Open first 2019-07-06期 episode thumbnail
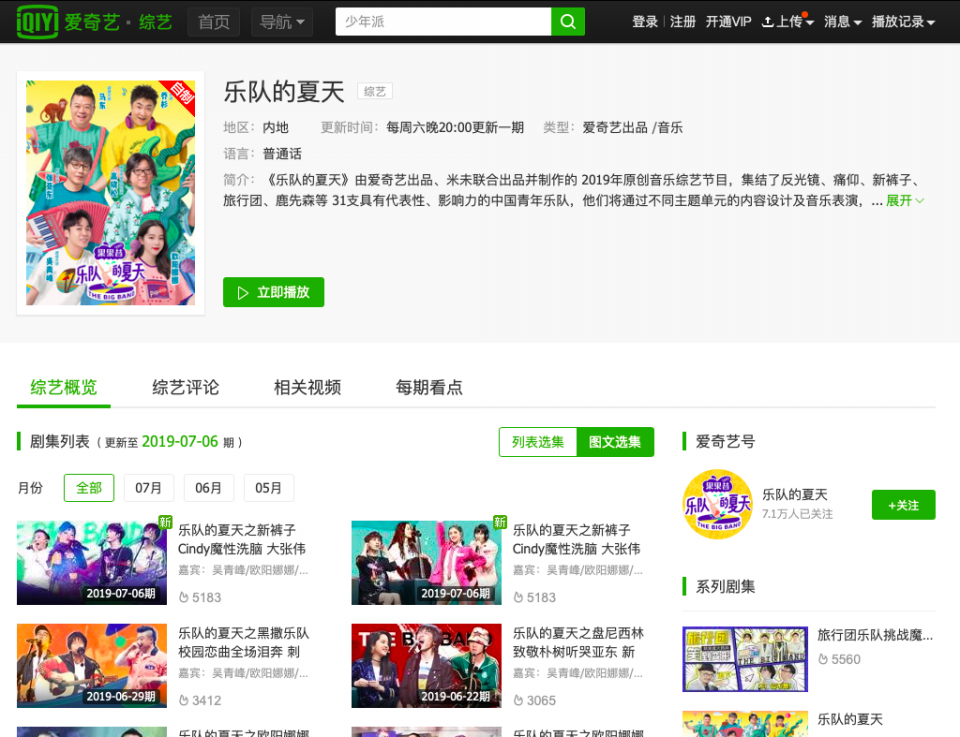 point(92,563)
